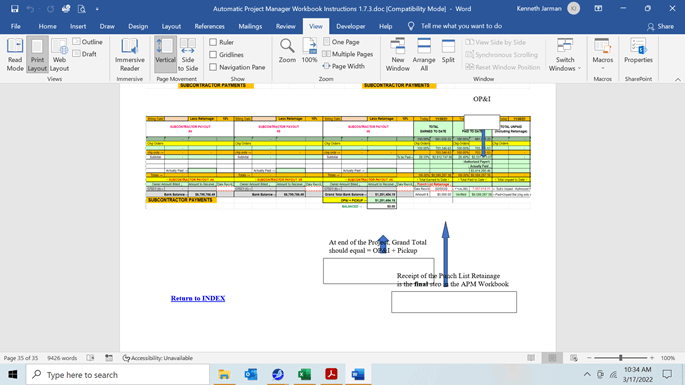Screen dimensions: 685x385
Task: Click the macro recording status bar icon
Action: (109, 358)
